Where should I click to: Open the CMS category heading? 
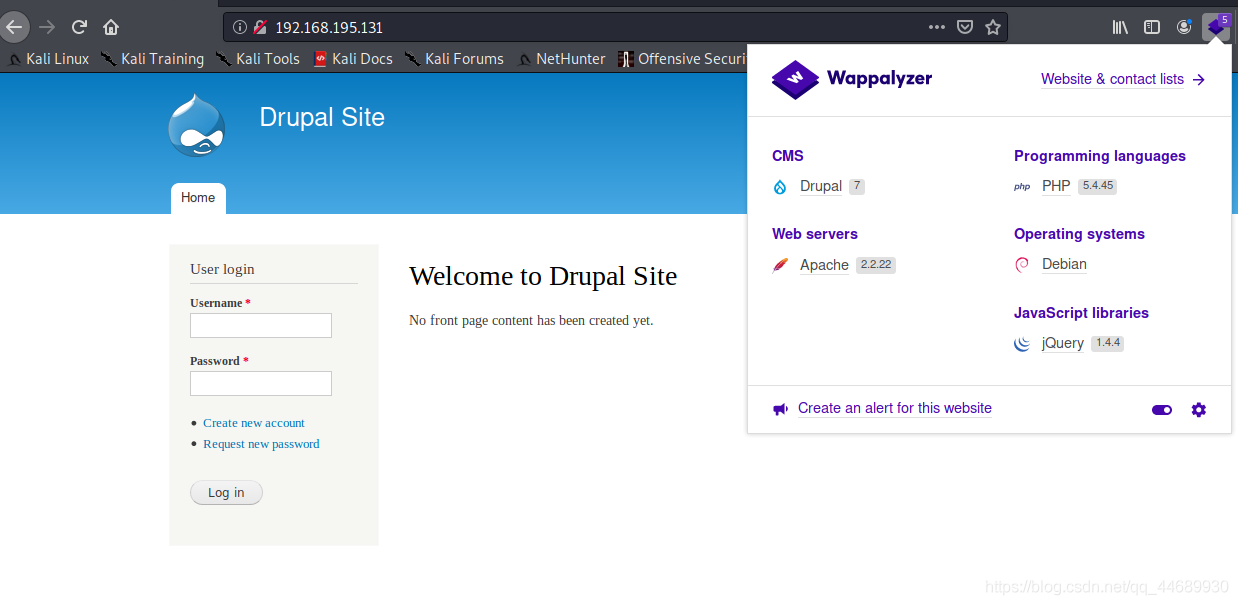coord(788,156)
